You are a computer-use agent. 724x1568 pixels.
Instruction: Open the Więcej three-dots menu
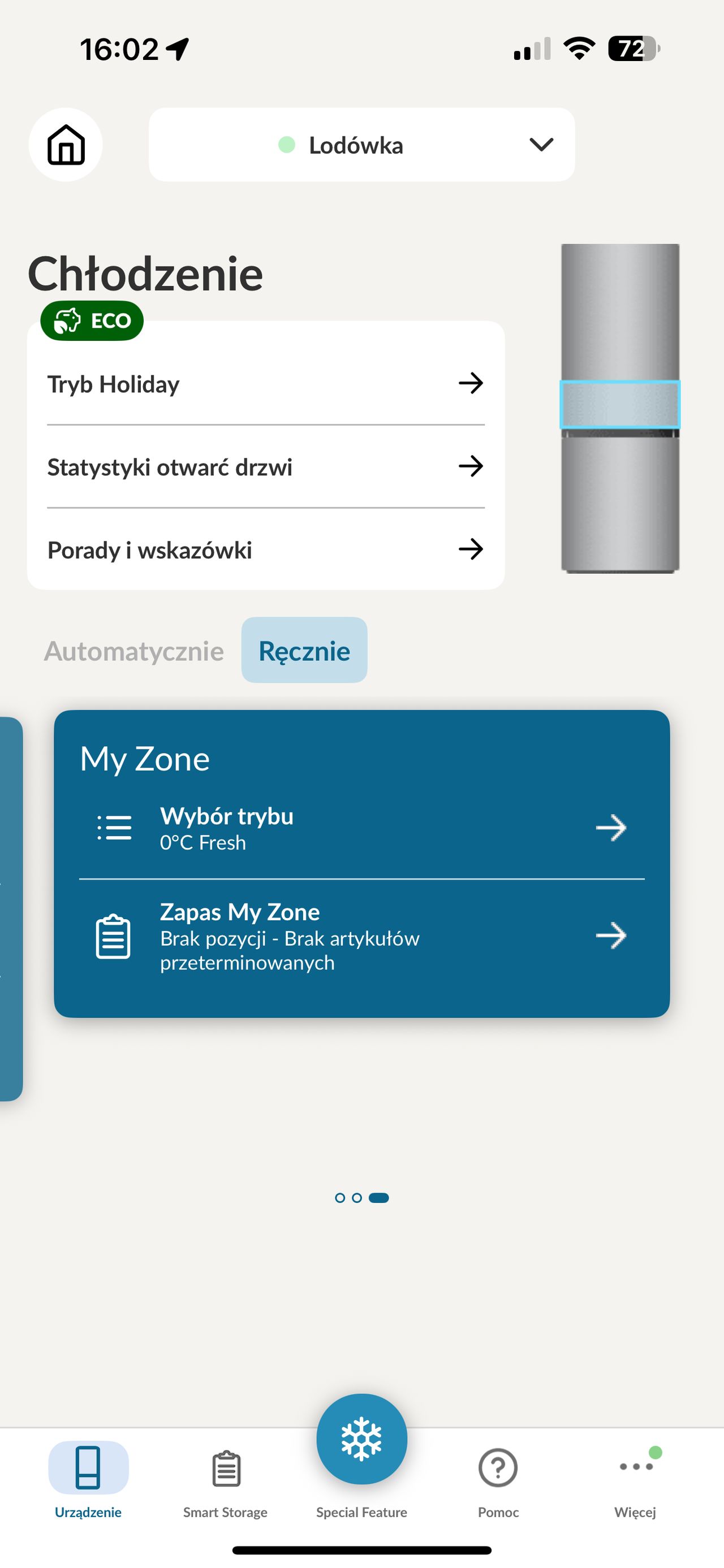pos(636,1466)
